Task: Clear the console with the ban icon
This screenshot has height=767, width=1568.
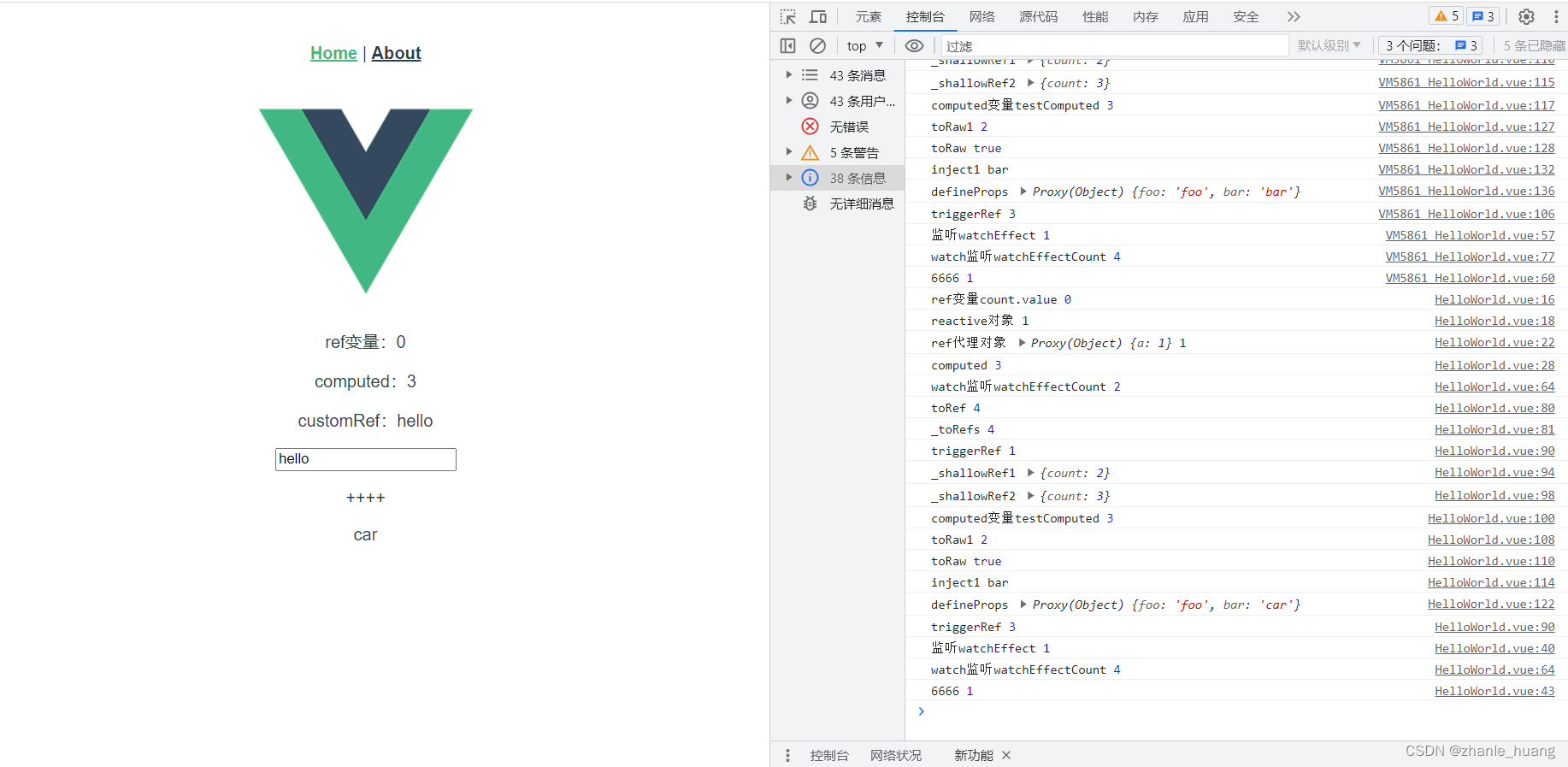Action: pos(817,45)
